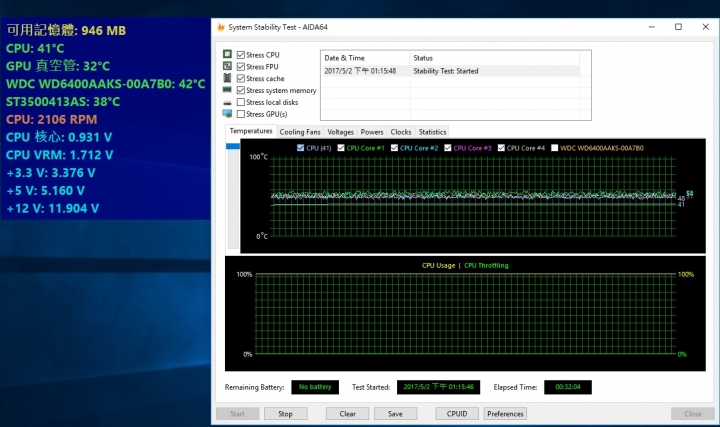Toggle the CPU Core #2 graph checkbox
The image size is (720, 427).
pos(394,148)
